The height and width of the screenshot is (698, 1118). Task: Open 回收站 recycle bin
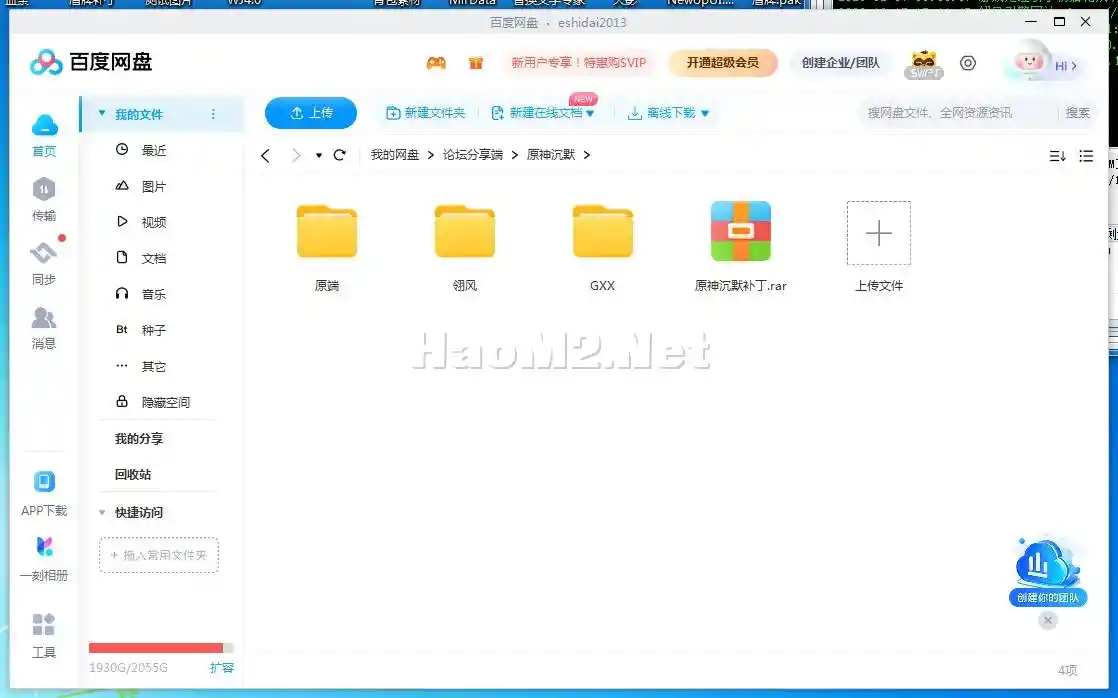coord(133,474)
